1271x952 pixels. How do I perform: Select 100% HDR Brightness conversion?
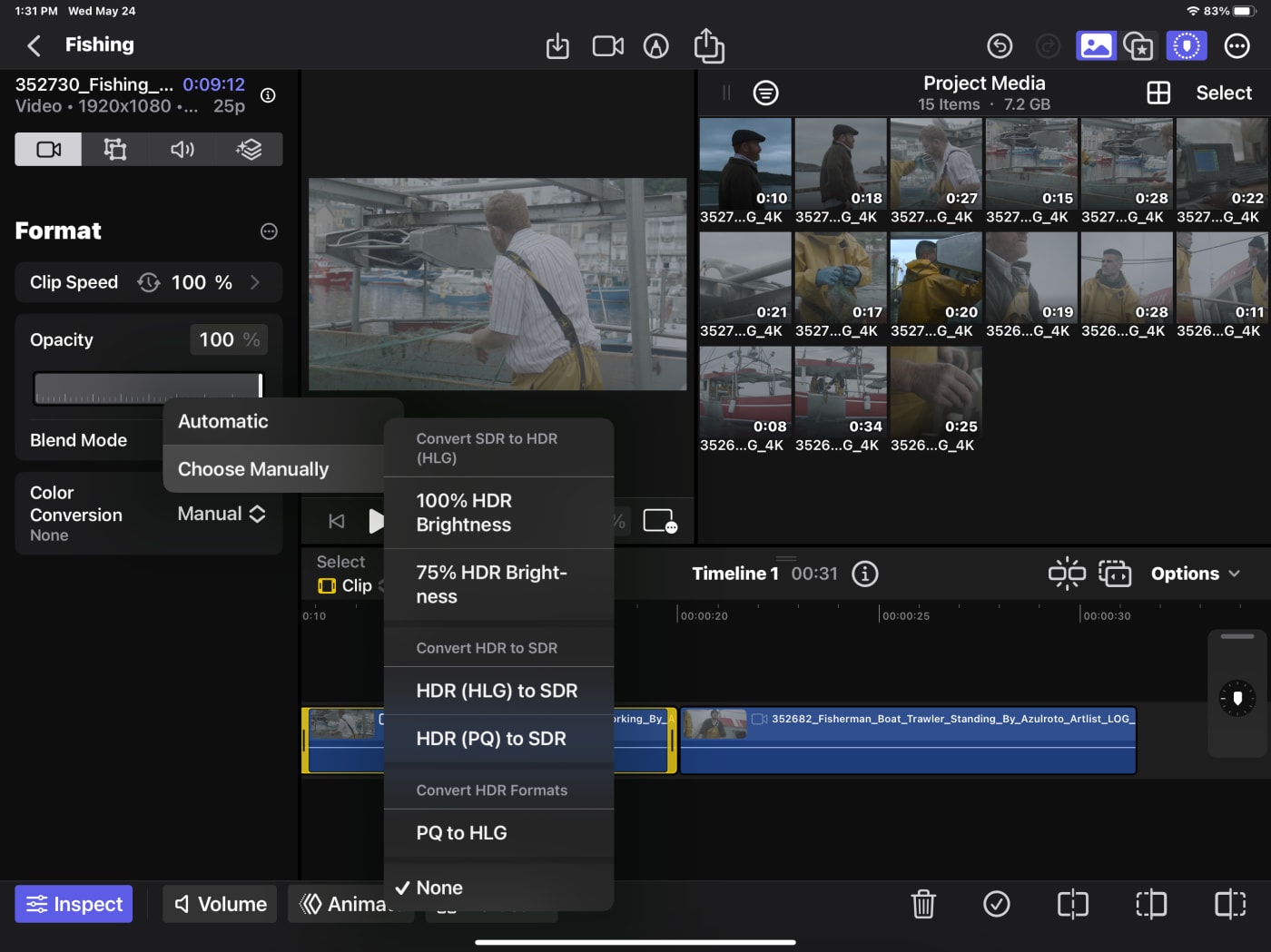tap(498, 513)
